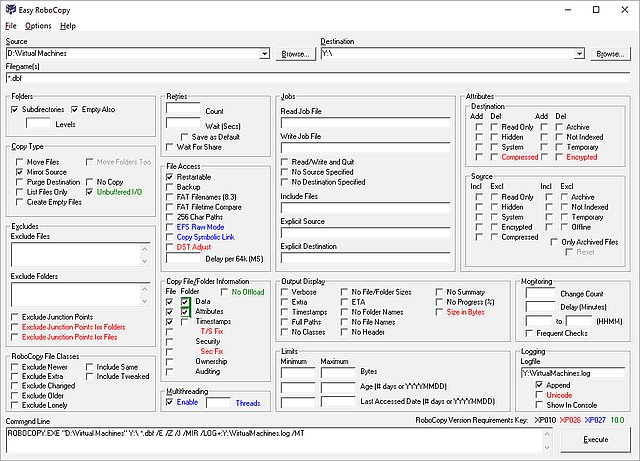The width and height of the screenshot is (640, 461).
Task: Open the File menu
Action: 10,25
